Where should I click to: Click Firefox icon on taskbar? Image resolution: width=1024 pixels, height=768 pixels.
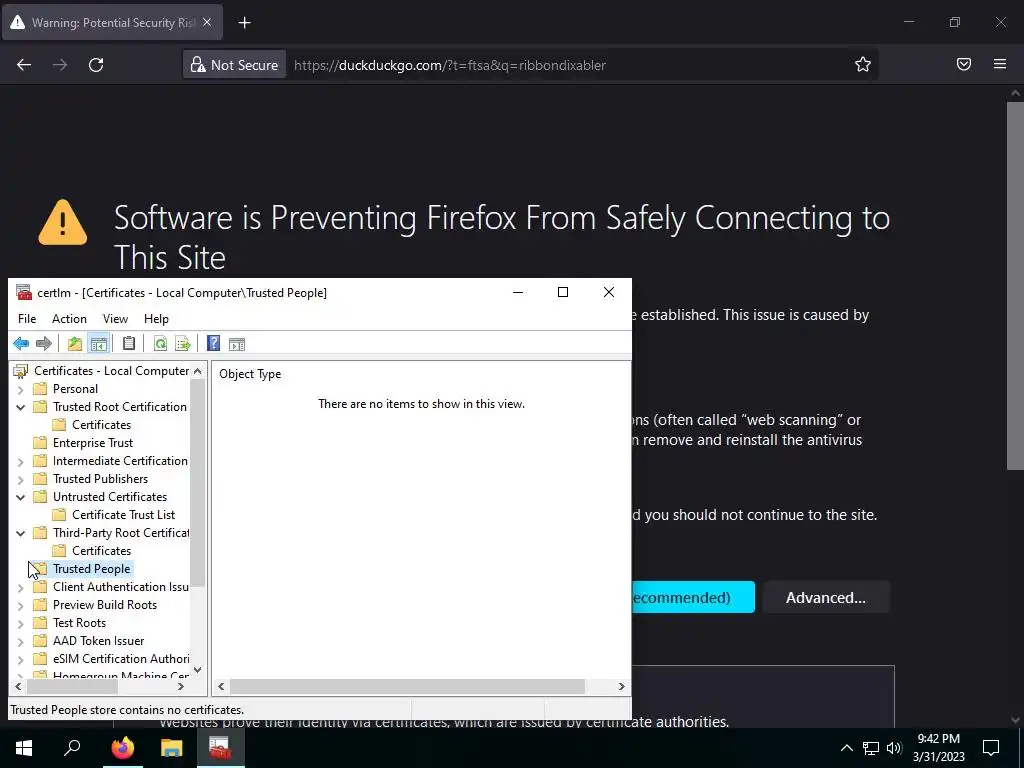[x=122, y=748]
